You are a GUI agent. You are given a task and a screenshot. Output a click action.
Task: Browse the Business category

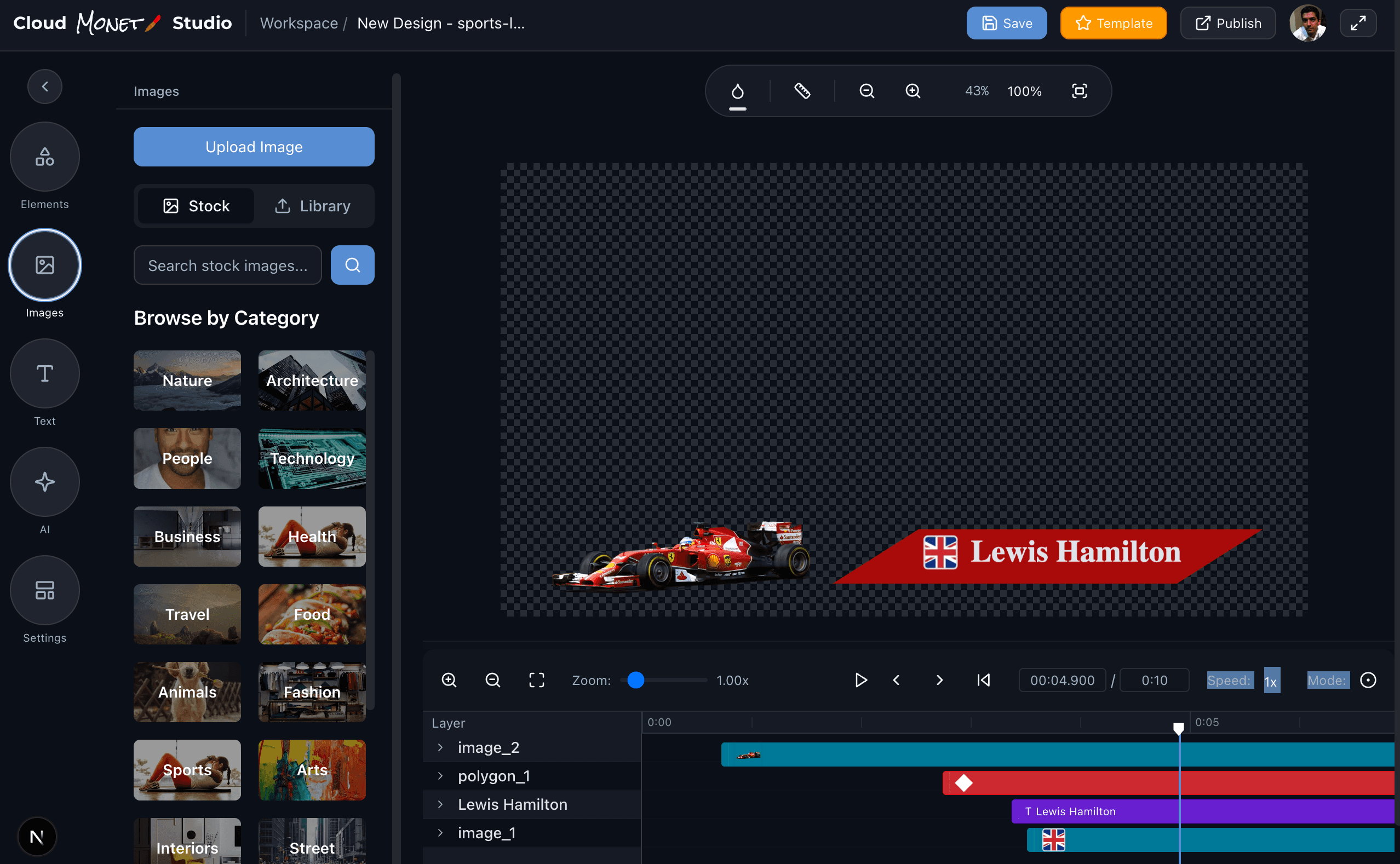(x=187, y=537)
